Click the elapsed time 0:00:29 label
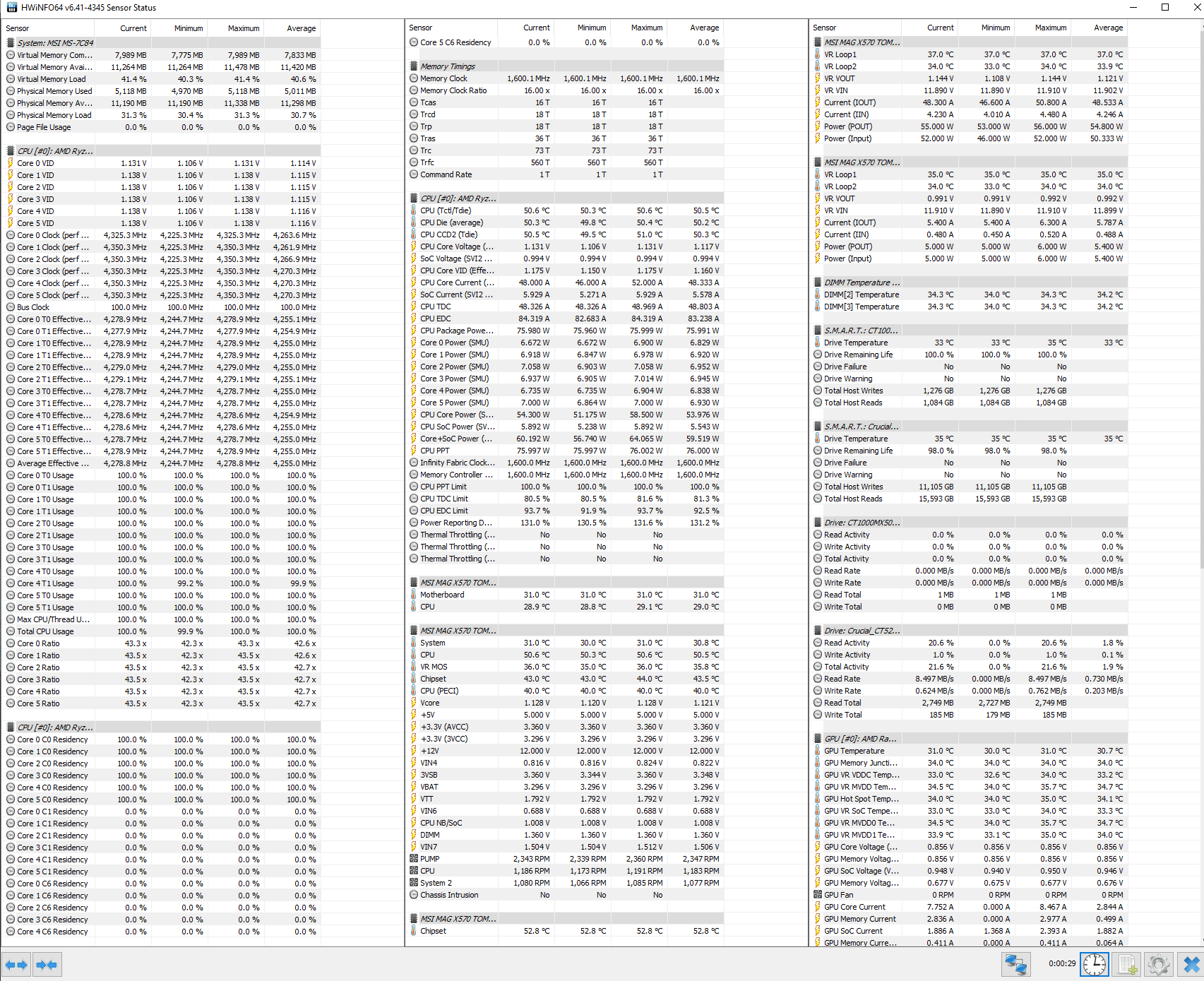 [1062, 963]
